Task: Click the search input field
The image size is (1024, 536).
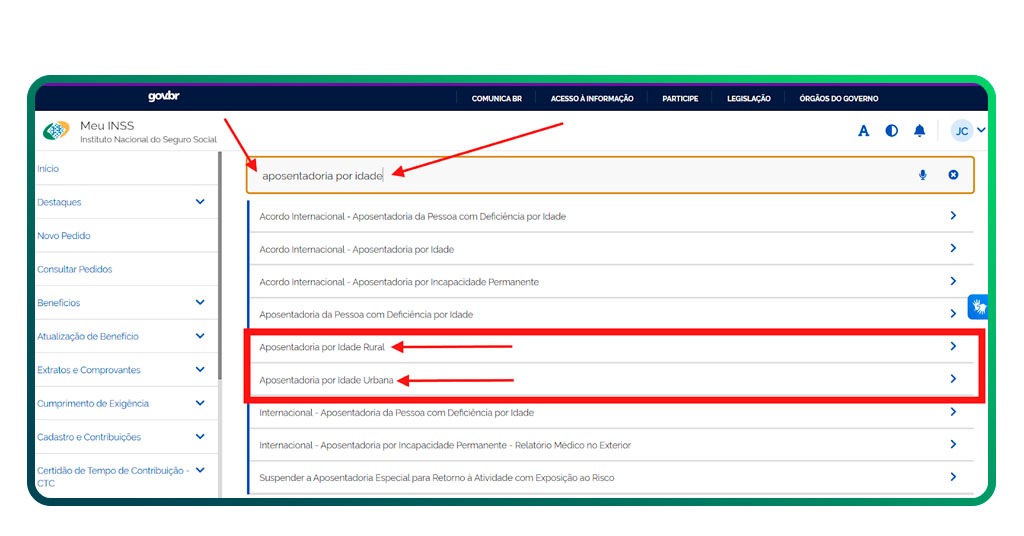Action: pyautogui.click(x=600, y=175)
